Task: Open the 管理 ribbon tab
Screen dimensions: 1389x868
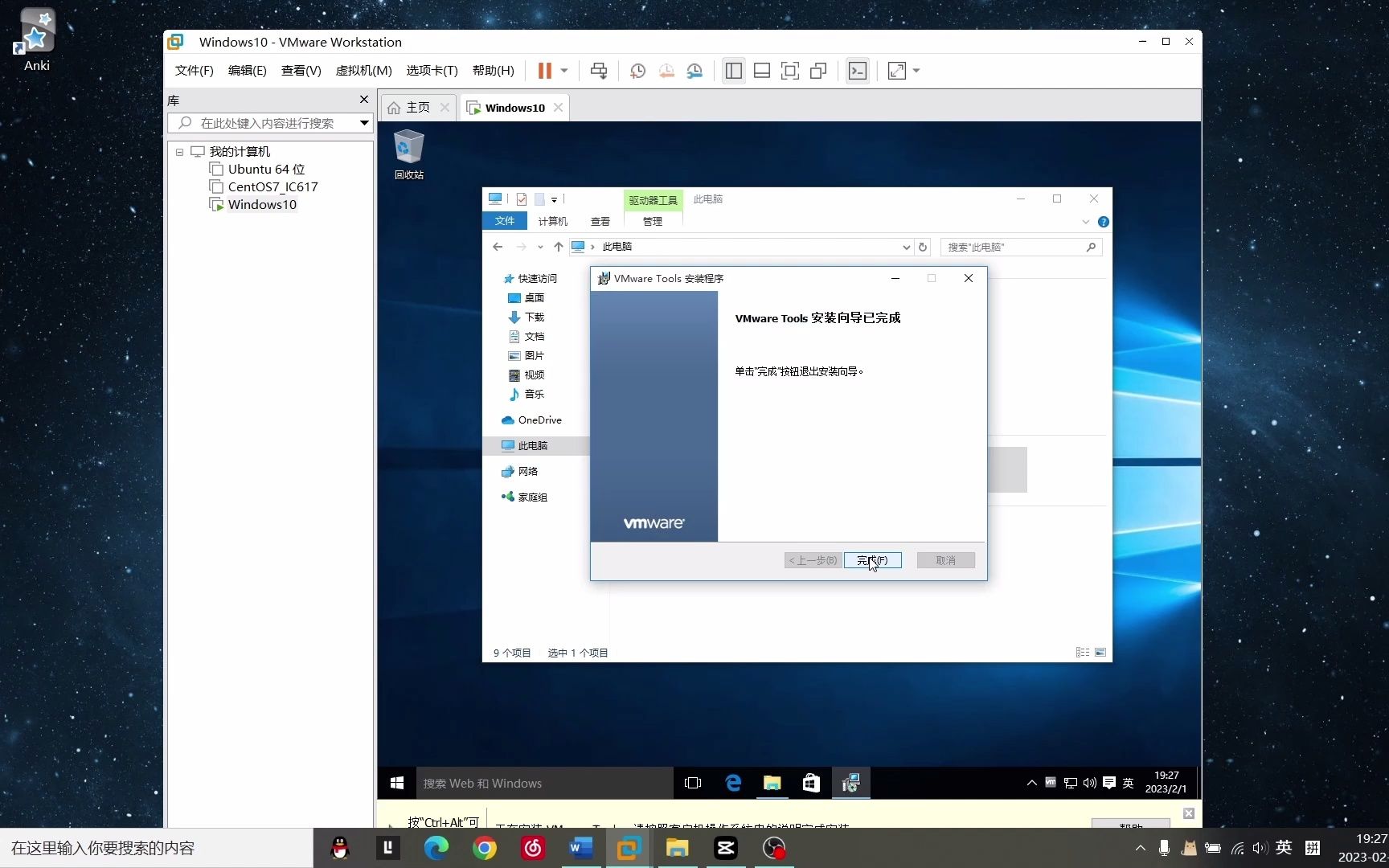Action: pyautogui.click(x=653, y=221)
